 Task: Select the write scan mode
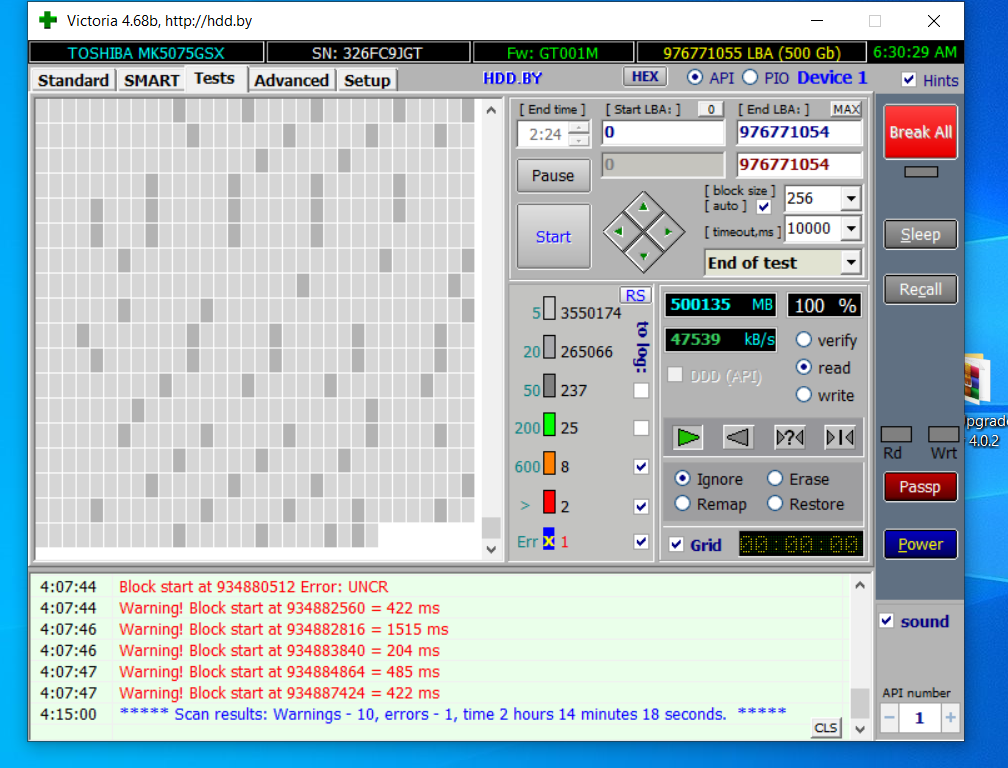point(804,394)
